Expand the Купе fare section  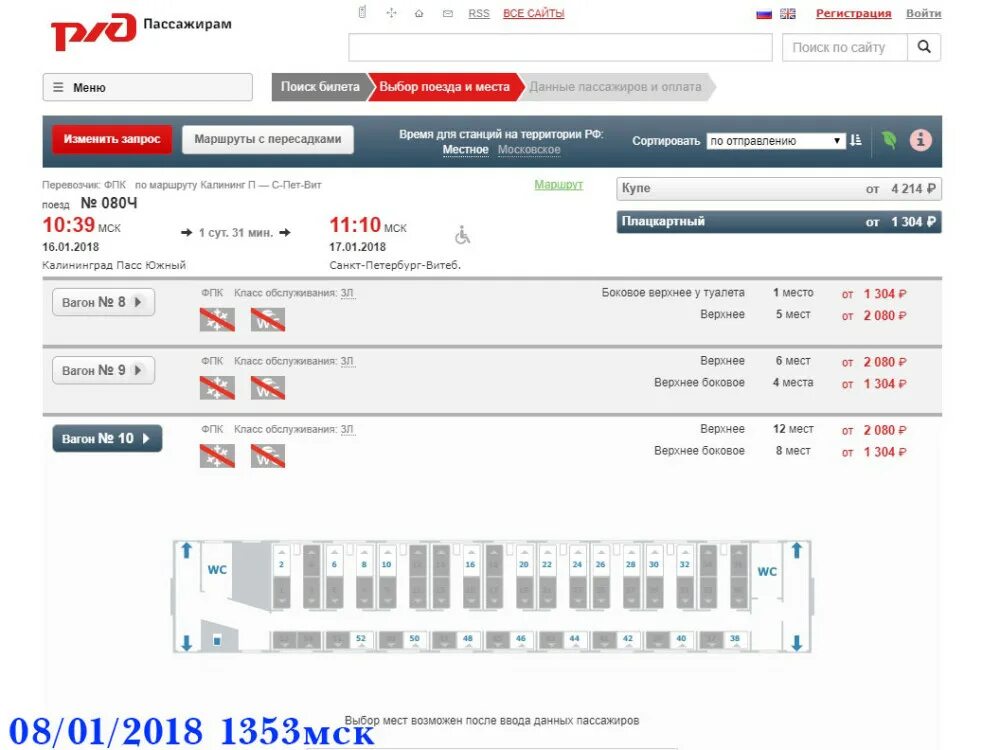pyautogui.click(x=778, y=188)
